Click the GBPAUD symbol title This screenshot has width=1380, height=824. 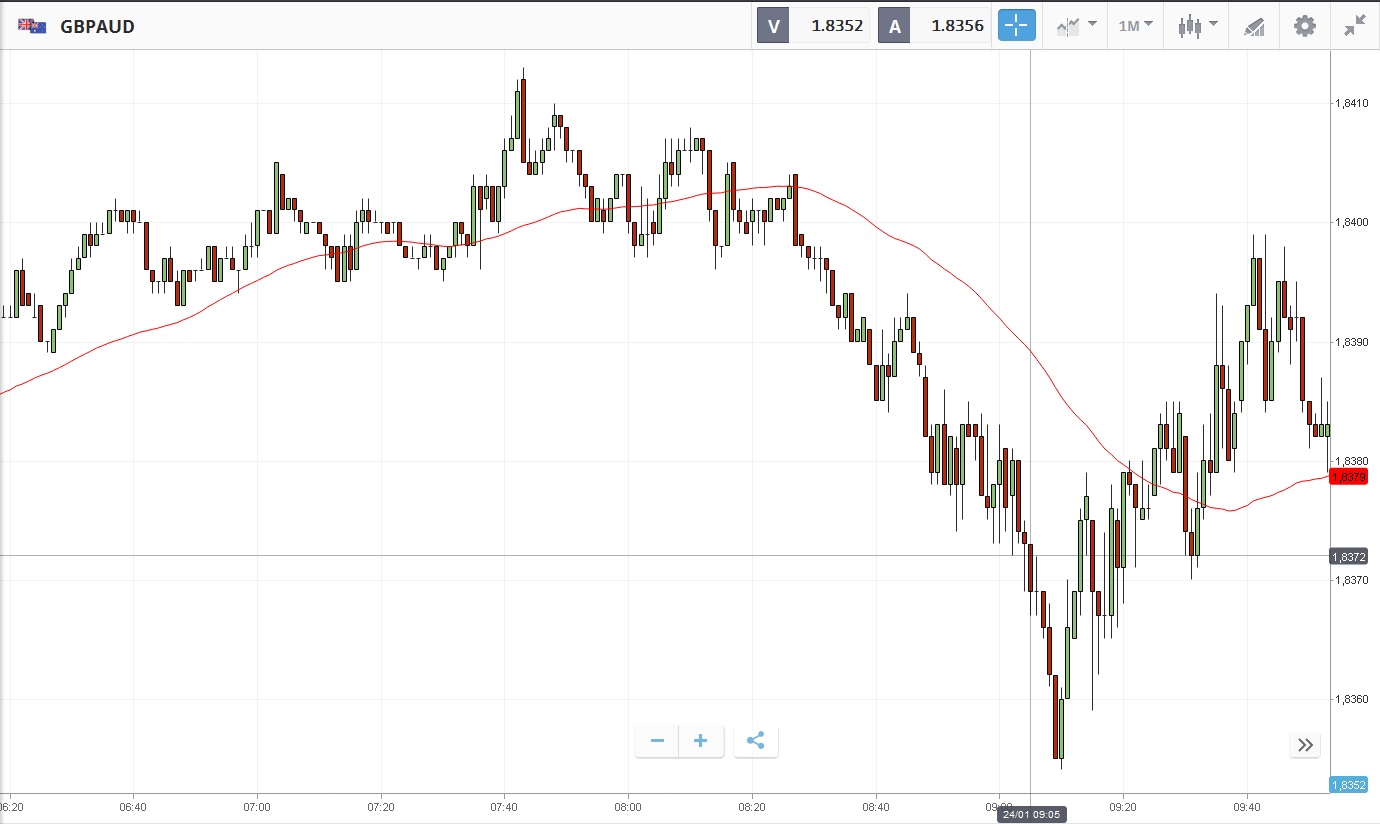click(97, 26)
